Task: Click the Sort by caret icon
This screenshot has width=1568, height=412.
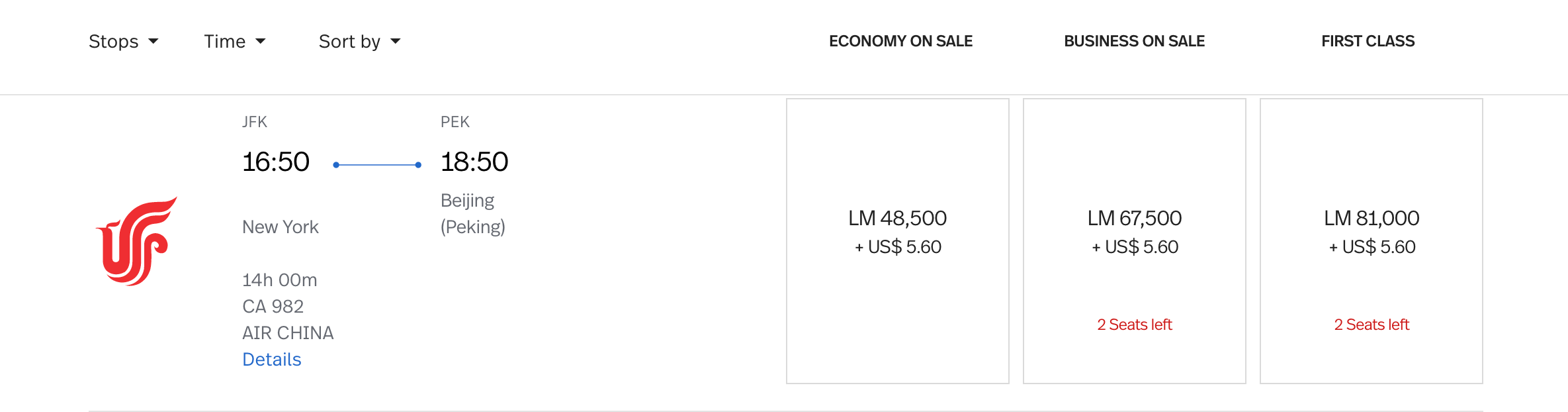Action: (396, 41)
